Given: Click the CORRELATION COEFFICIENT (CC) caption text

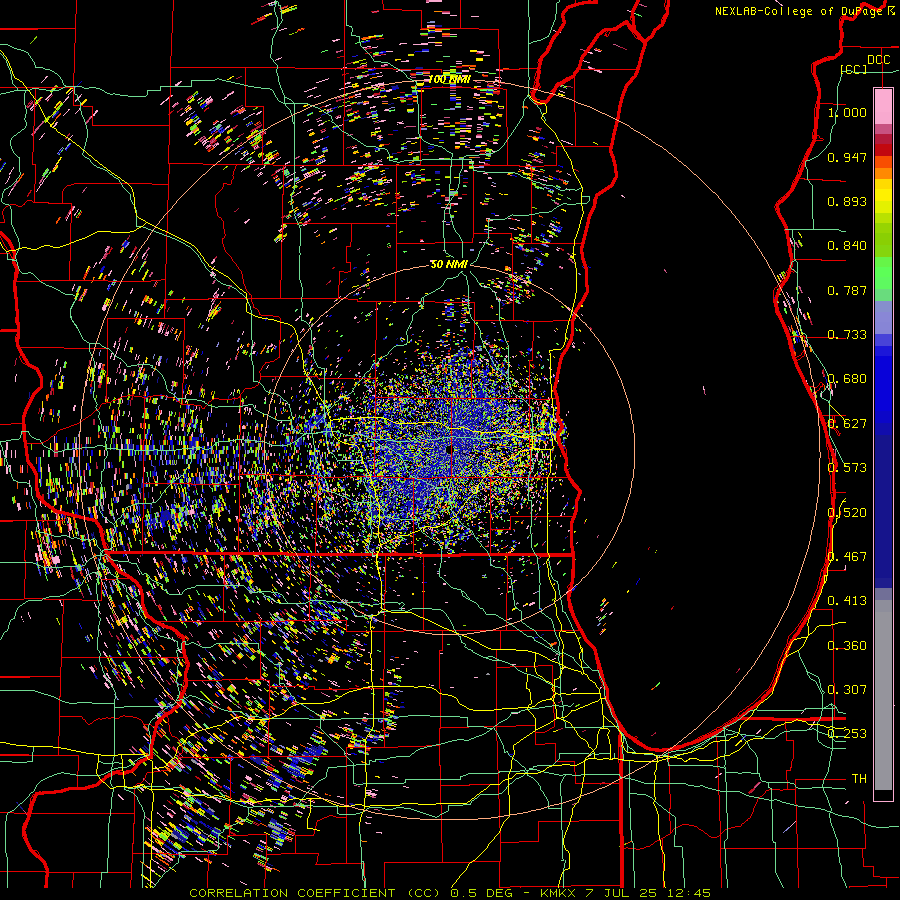Looking at the screenshot, I should [316, 893].
